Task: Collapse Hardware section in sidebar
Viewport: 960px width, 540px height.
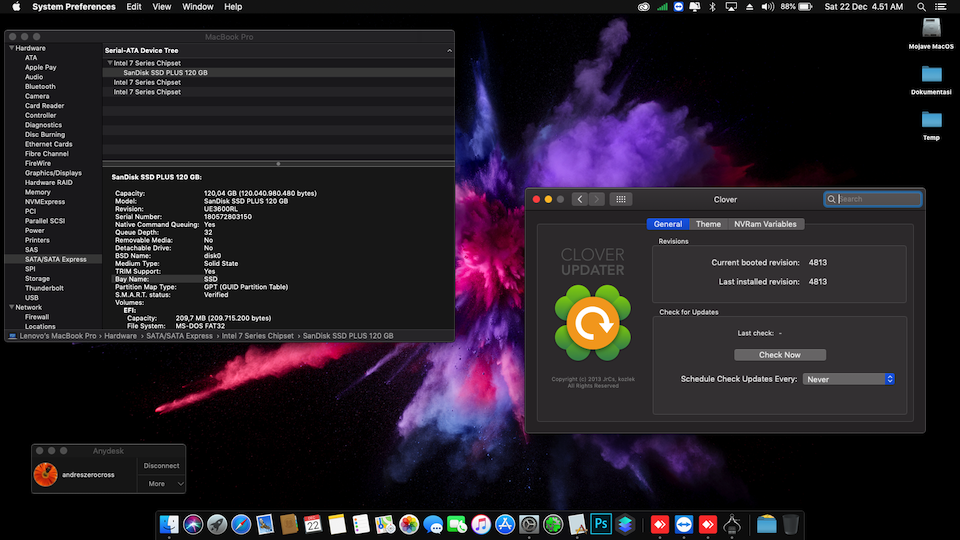Action: coord(12,48)
